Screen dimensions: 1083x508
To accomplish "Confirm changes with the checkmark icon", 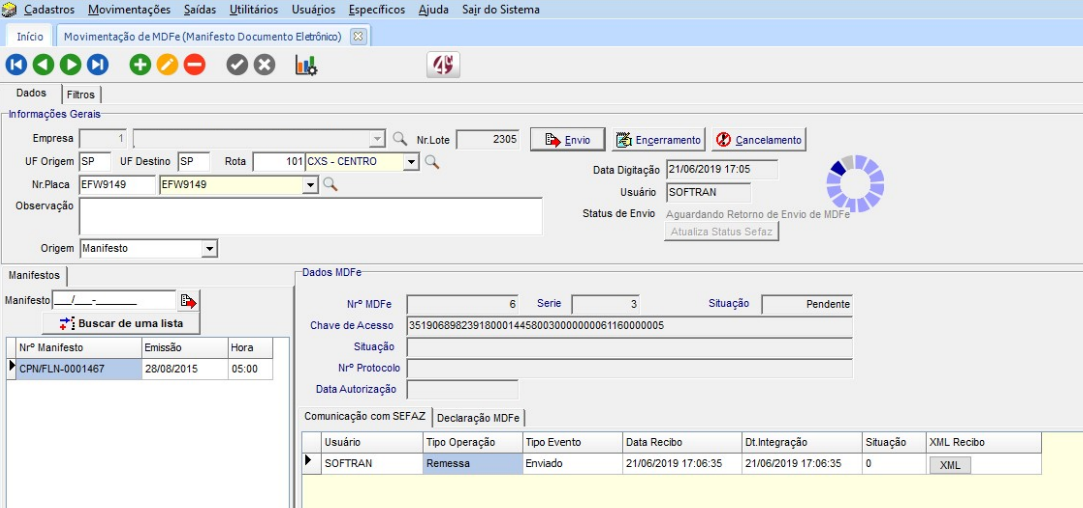I will 237,65.
